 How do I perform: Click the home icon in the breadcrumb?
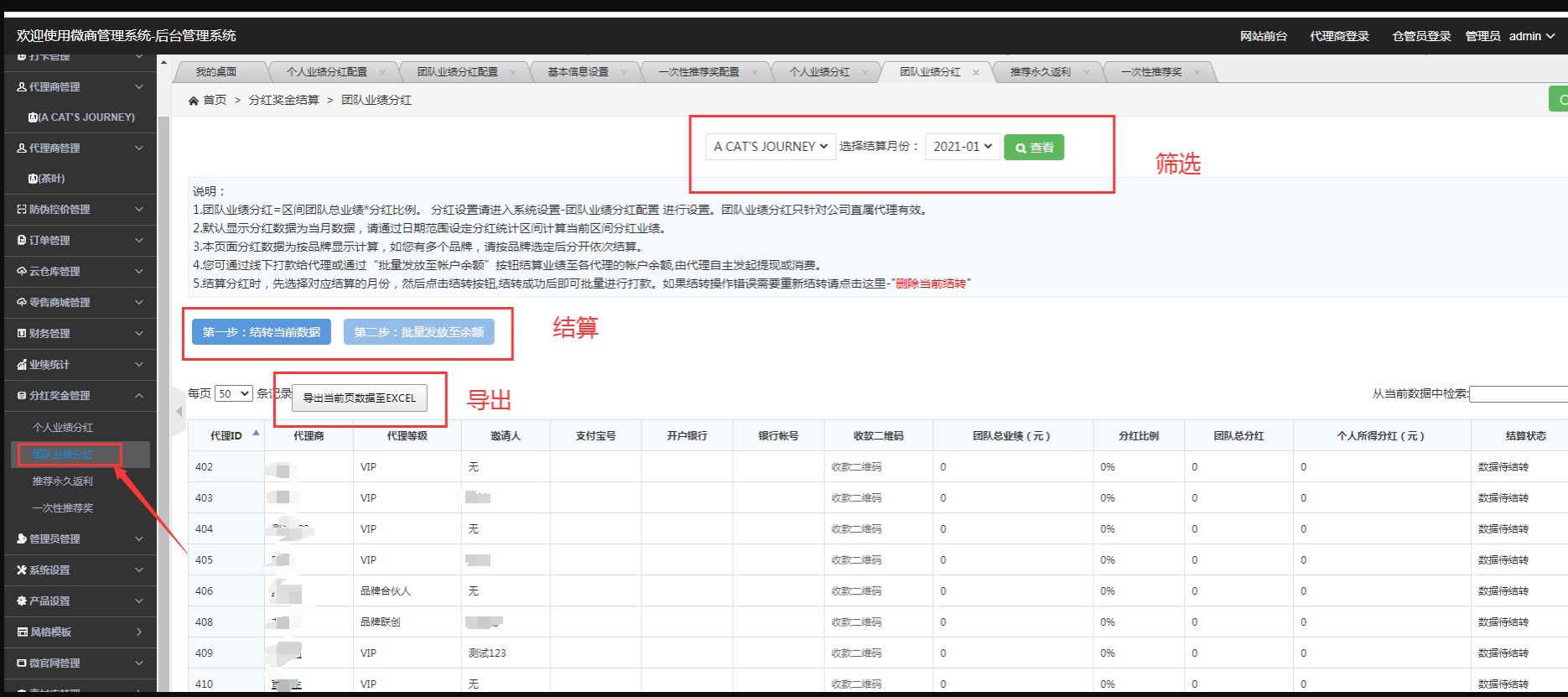pos(194,101)
